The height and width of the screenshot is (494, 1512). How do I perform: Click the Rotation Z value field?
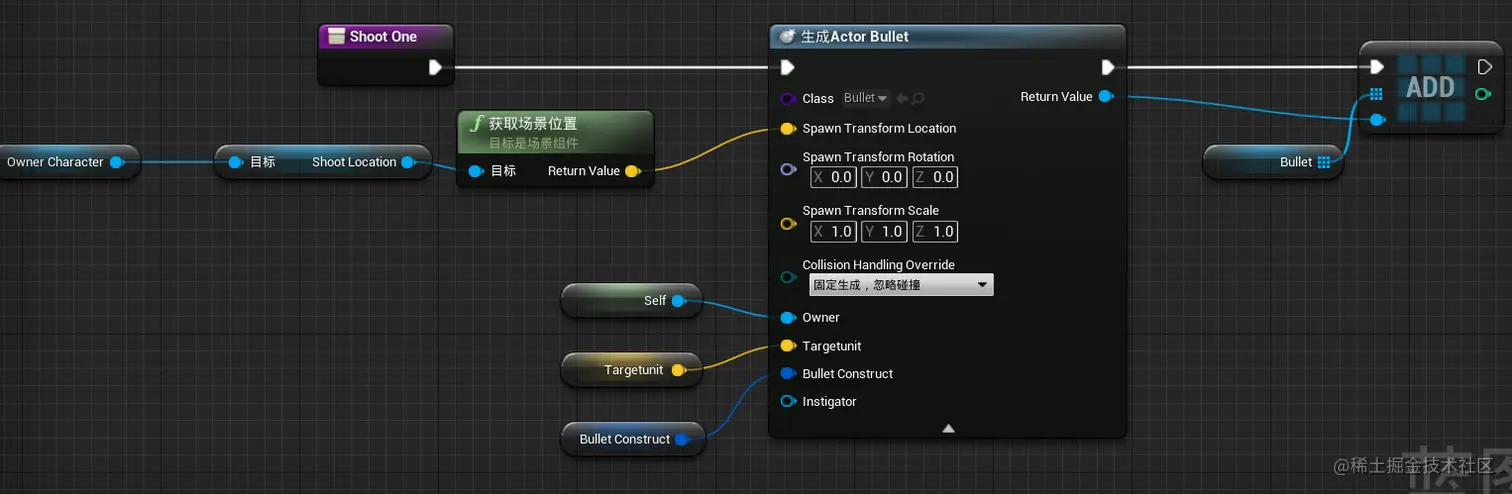tap(935, 177)
